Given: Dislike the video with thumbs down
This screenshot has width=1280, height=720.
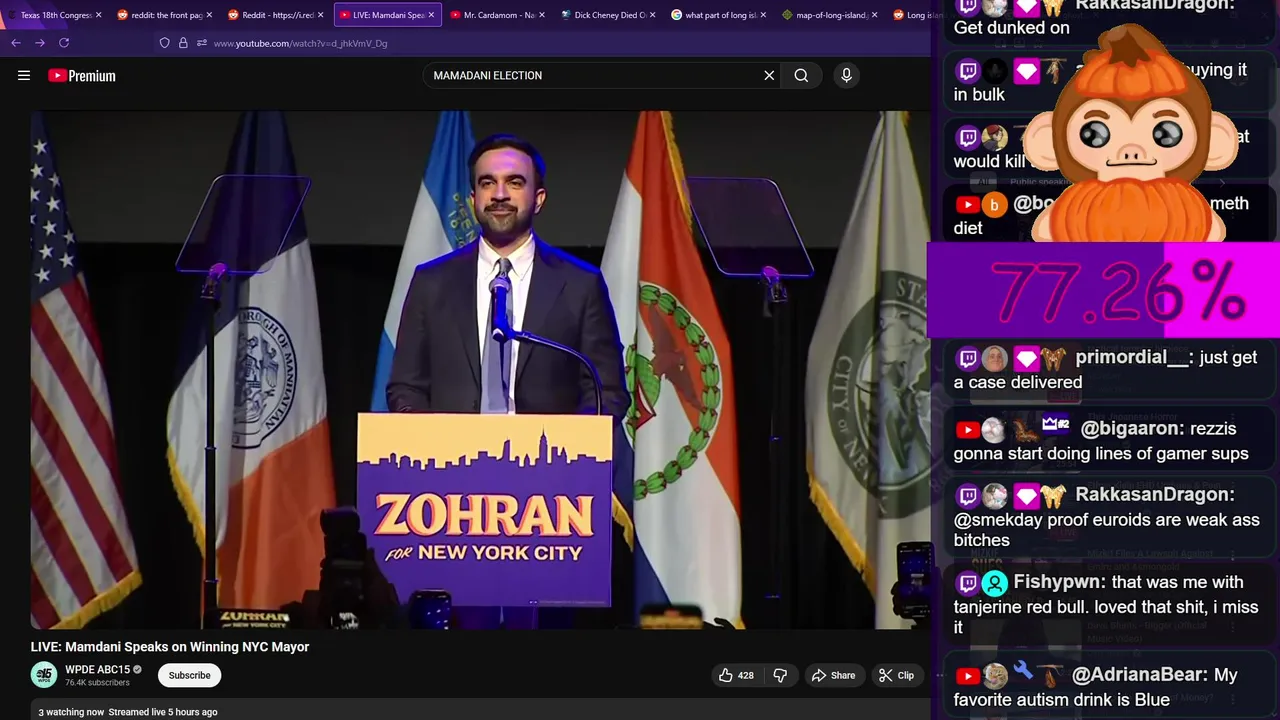Looking at the screenshot, I should pos(780,675).
